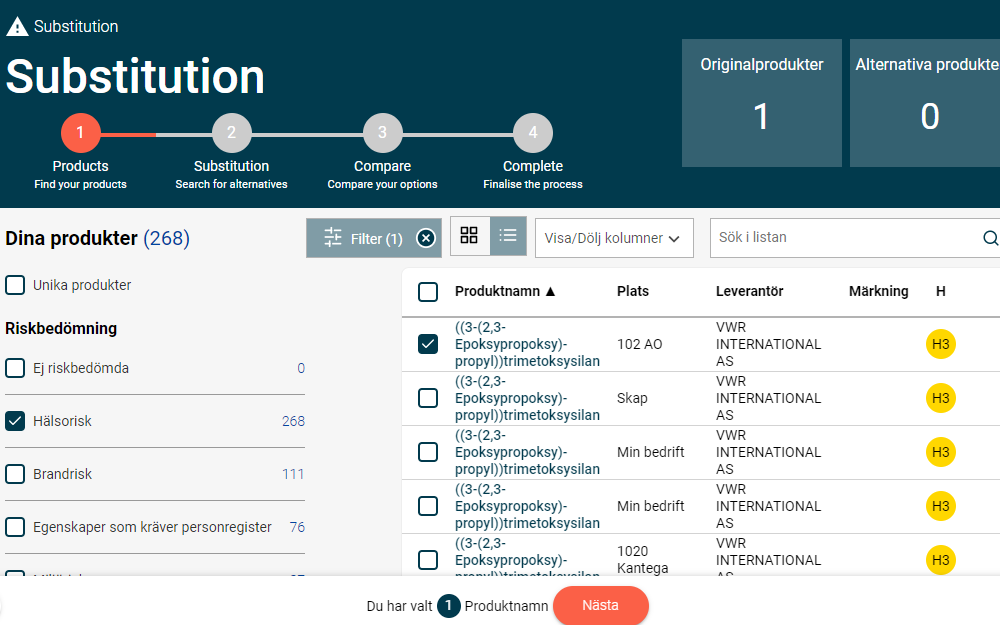The height and width of the screenshot is (625, 1000).
Task: Enable the Brandrisk filter
Action: coord(15,474)
